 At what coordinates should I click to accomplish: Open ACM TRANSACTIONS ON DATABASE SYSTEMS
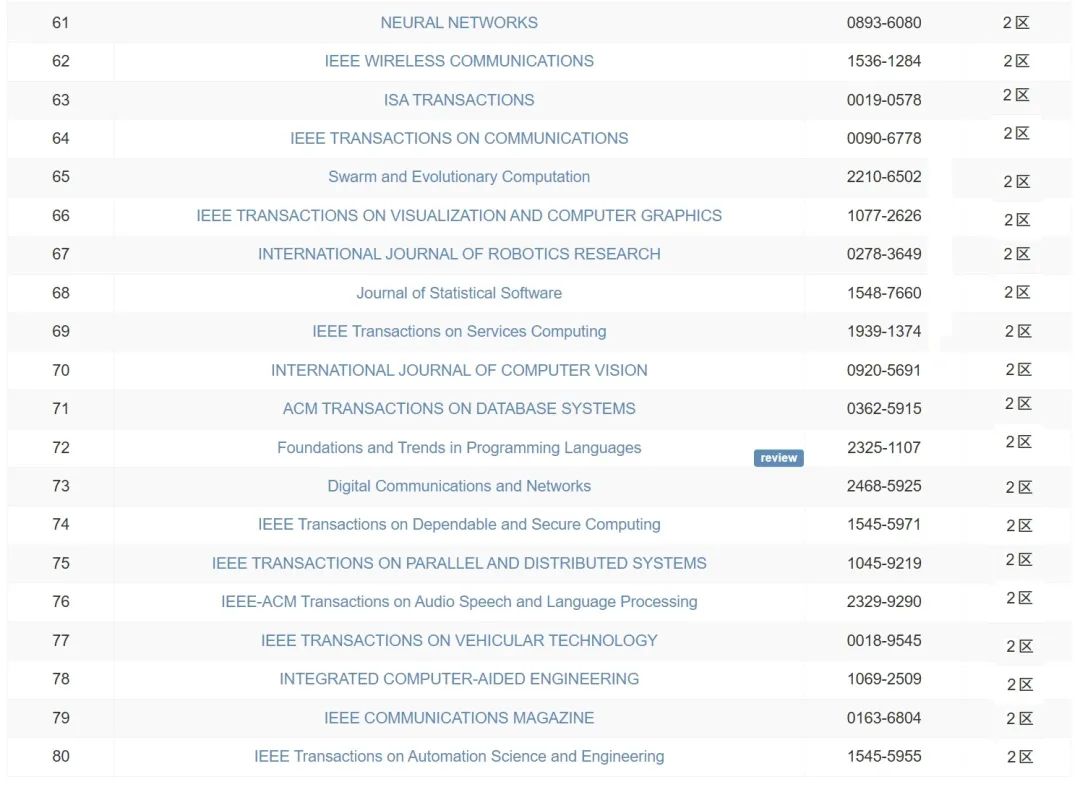pos(459,409)
